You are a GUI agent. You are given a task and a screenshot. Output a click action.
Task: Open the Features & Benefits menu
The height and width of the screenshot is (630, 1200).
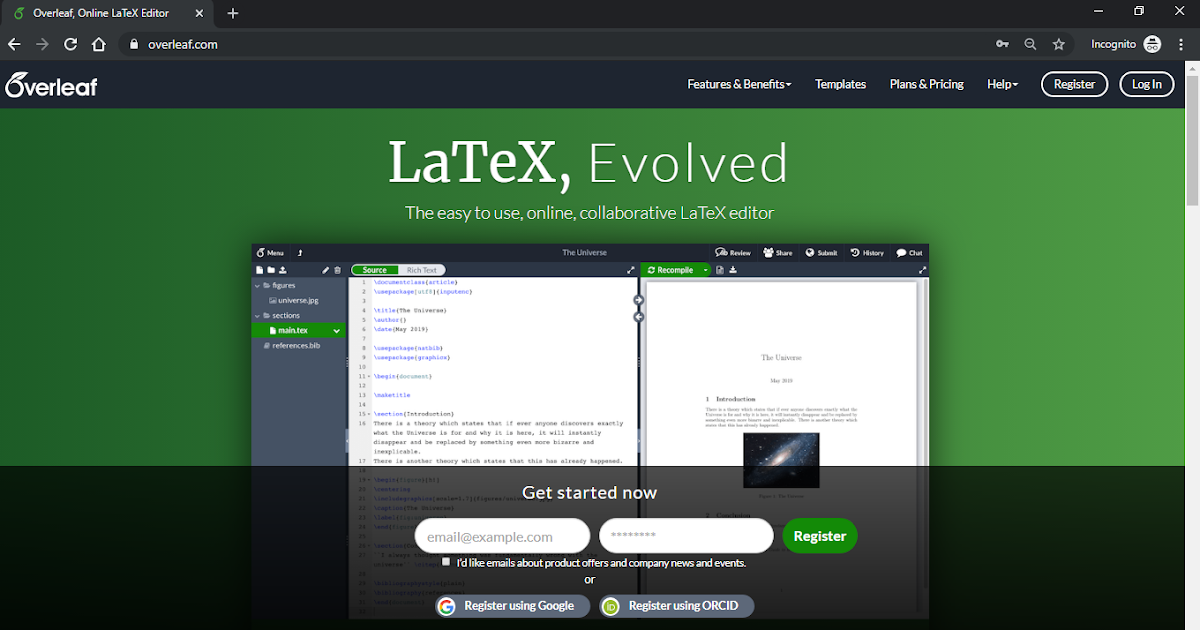[739, 84]
